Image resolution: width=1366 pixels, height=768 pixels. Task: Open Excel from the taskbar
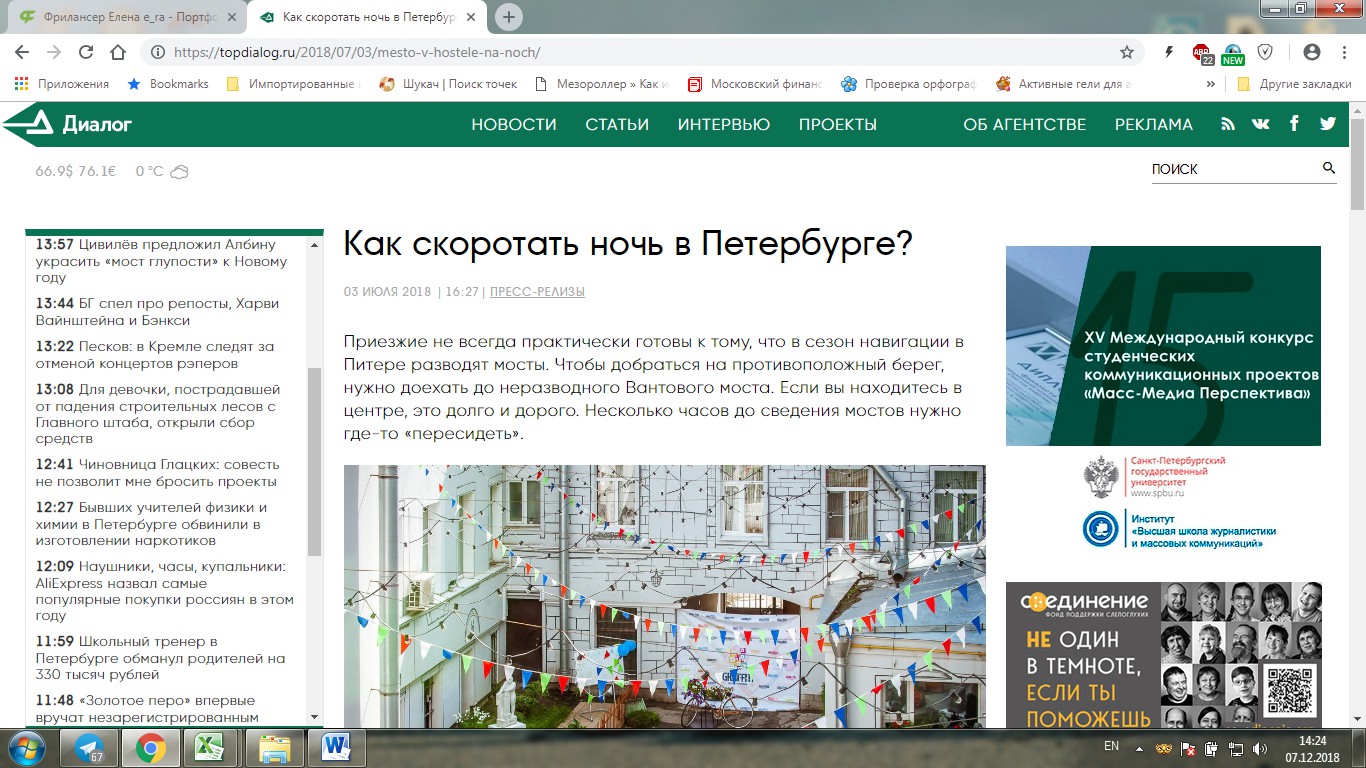coord(211,748)
